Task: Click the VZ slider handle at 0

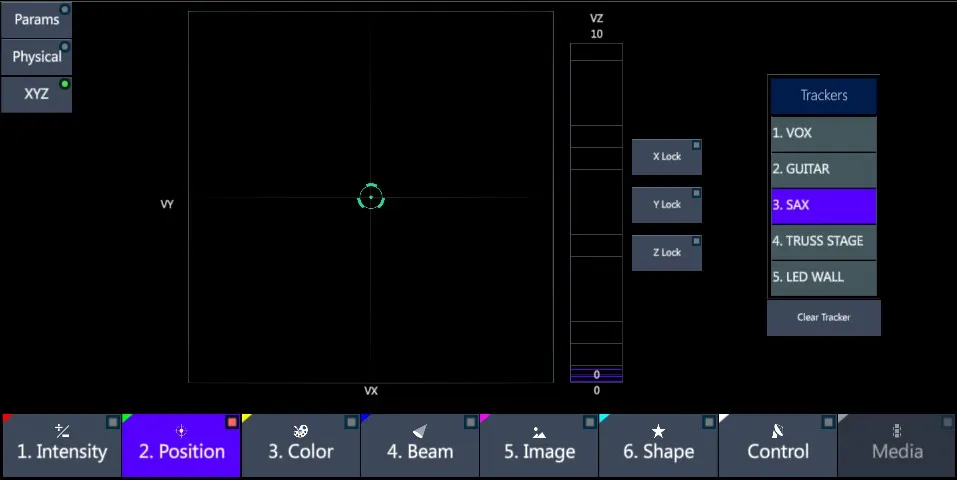Action: (x=596, y=374)
